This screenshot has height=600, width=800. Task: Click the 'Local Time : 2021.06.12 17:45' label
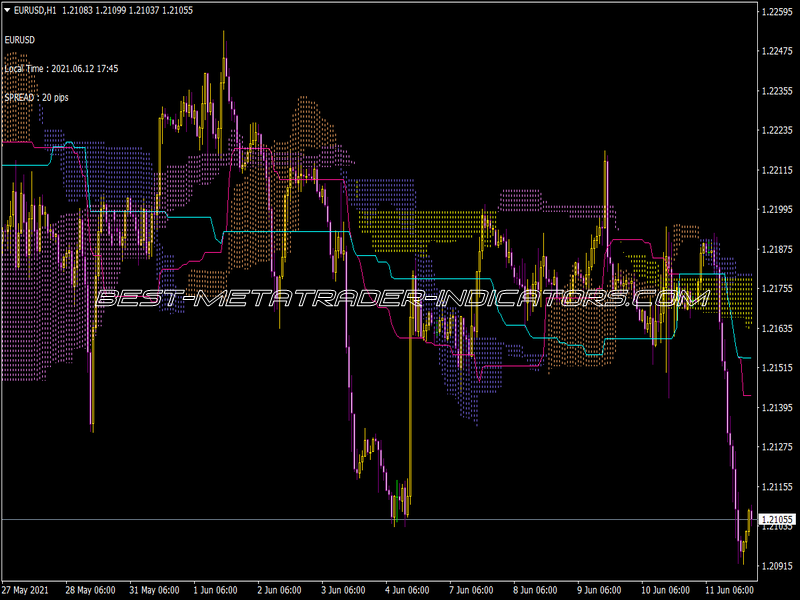pyautogui.click(x=61, y=69)
